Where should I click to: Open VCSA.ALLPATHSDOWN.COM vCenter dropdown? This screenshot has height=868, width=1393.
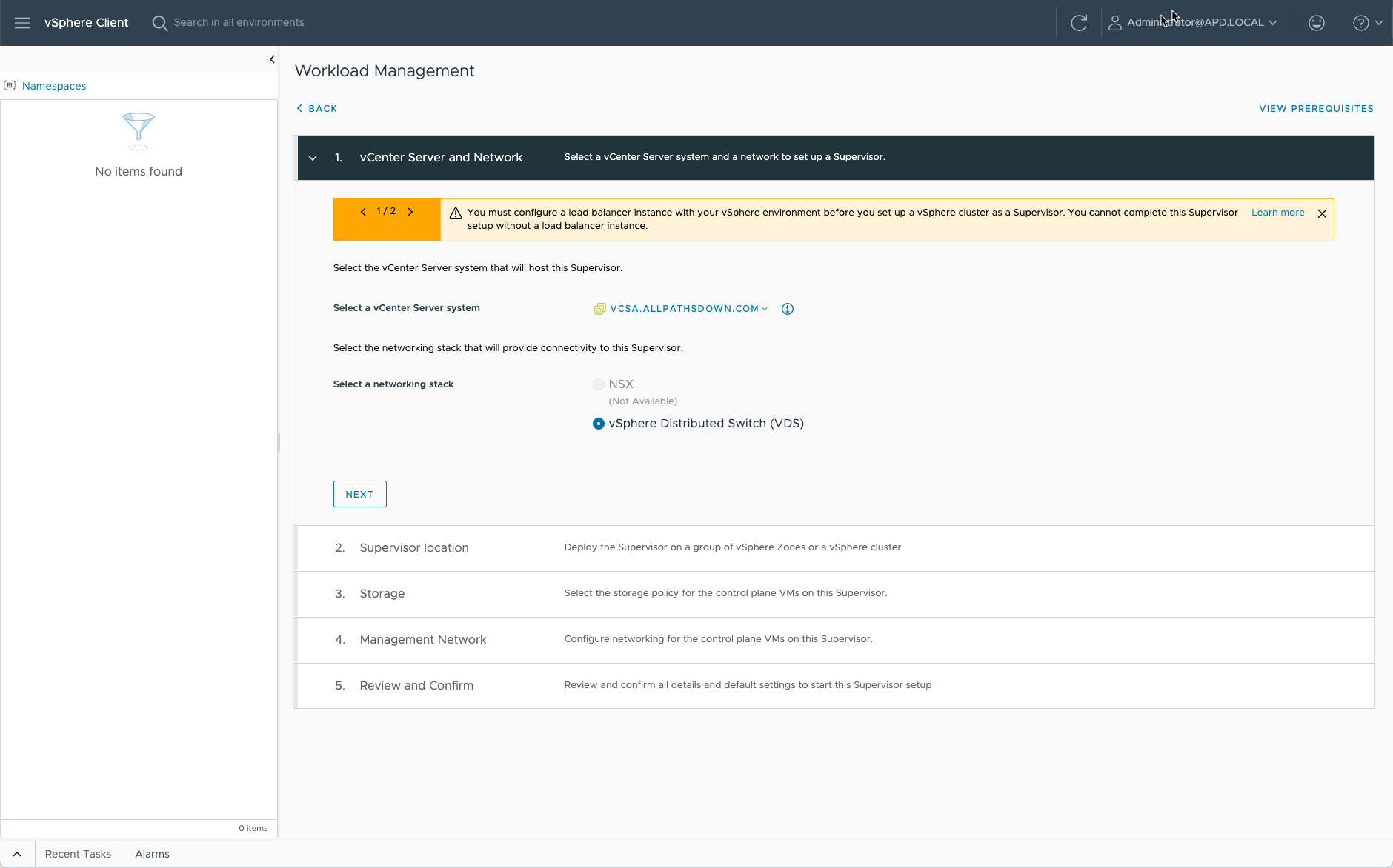(688, 309)
